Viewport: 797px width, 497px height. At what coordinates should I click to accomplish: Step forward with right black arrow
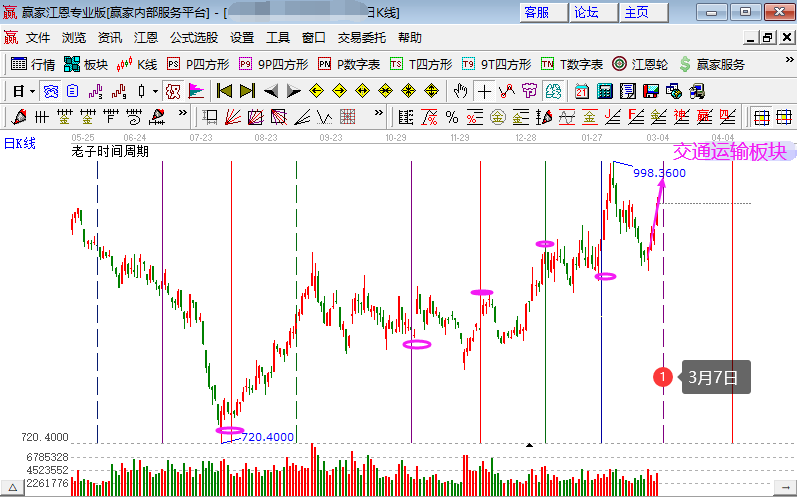[293, 91]
